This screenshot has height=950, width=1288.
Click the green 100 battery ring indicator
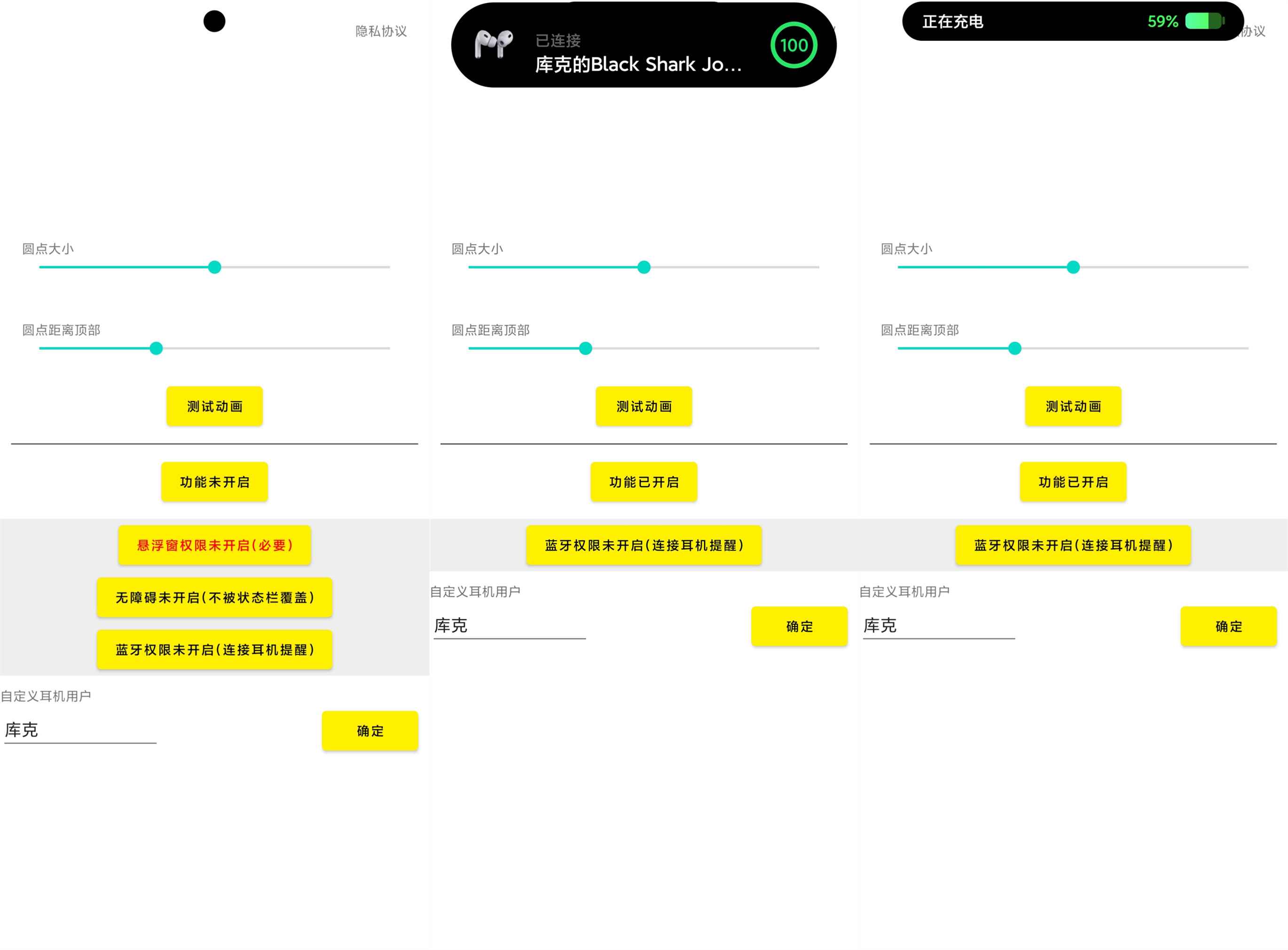(x=794, y=45)
